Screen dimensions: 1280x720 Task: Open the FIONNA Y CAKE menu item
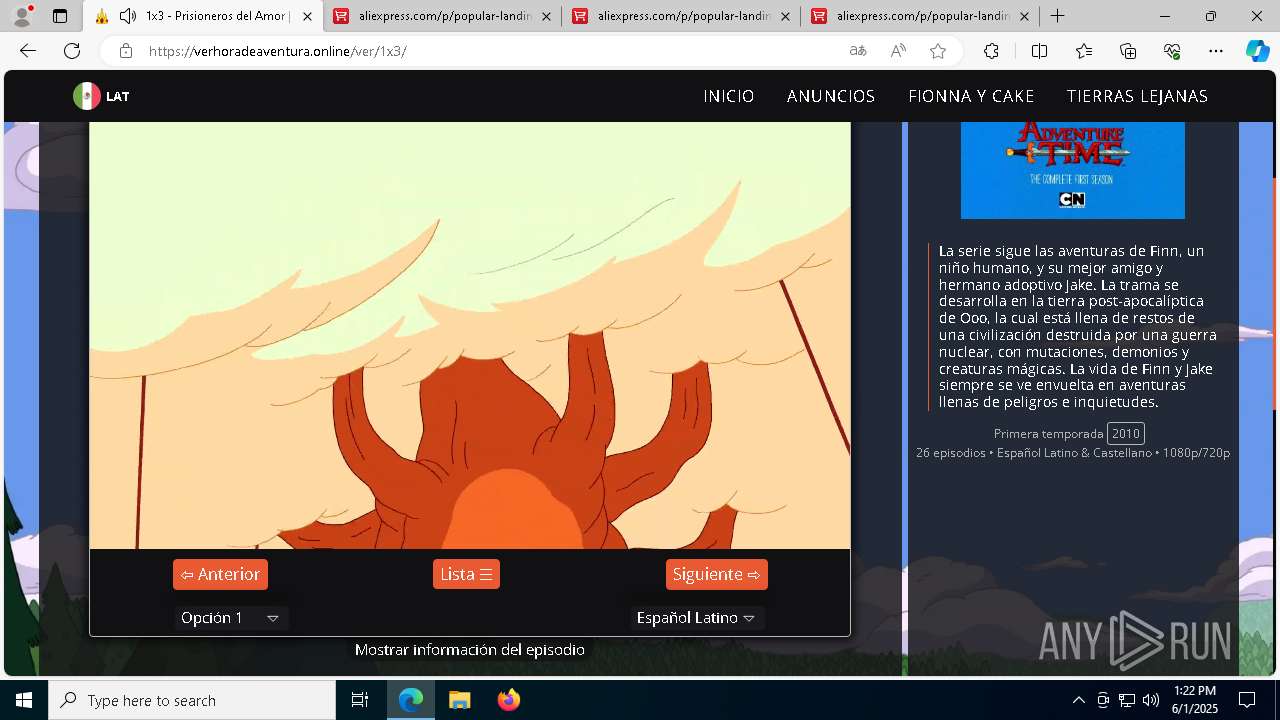coord(971,96)
